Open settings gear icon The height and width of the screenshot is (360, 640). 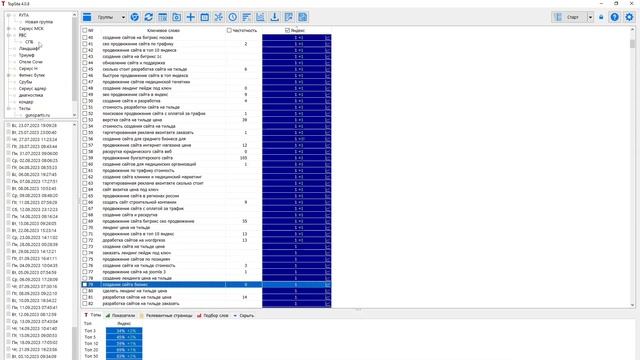pos(629,17)
